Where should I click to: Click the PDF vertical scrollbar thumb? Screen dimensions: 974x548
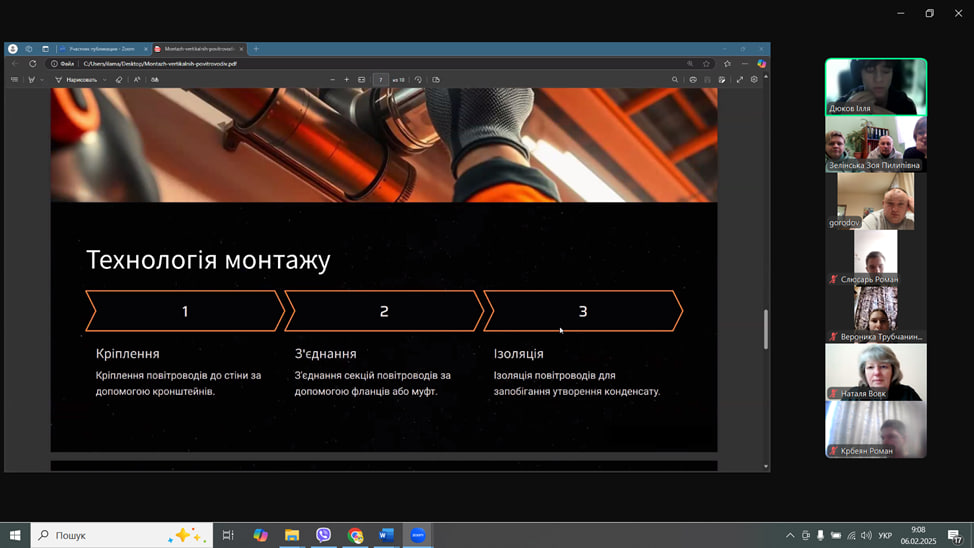pyautogui.click(x=766, y=329)
